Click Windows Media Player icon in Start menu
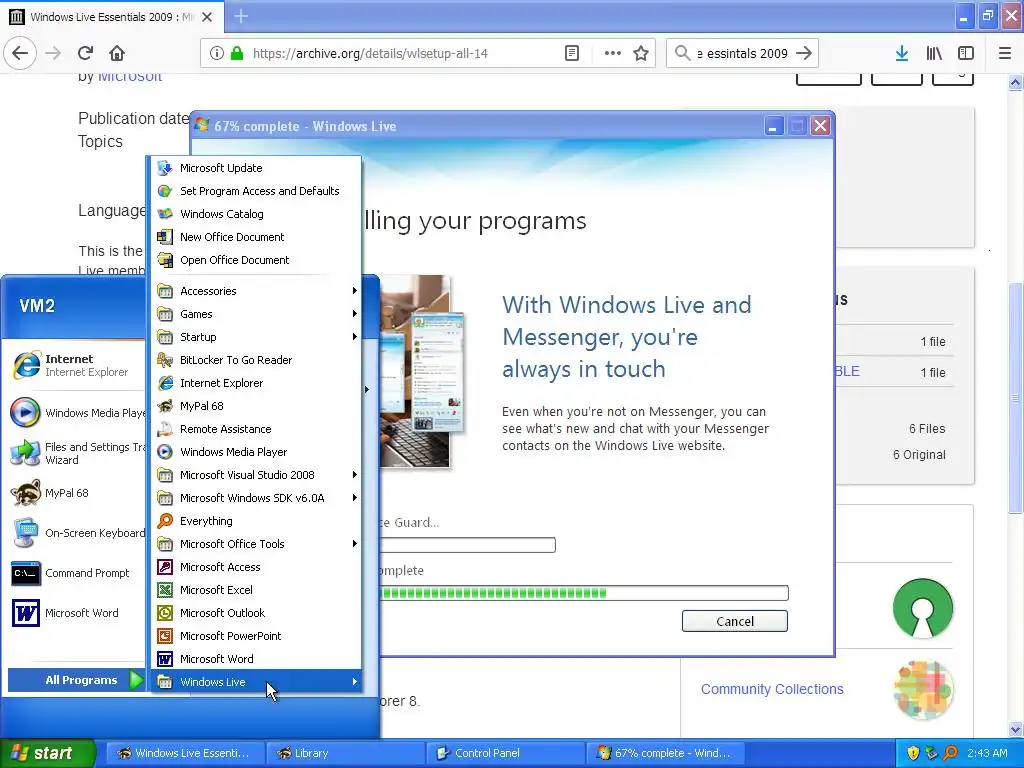The height and width of the screenshot is (768, 1024). click(x=25, y=413)
